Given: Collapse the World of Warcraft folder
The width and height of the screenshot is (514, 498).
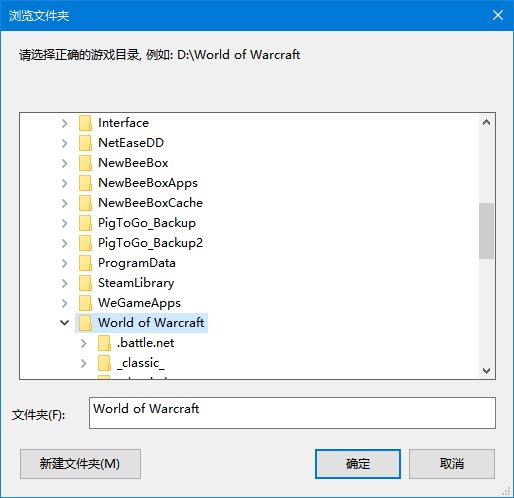Looking at the screenshot, I should [x=64, y=323].
